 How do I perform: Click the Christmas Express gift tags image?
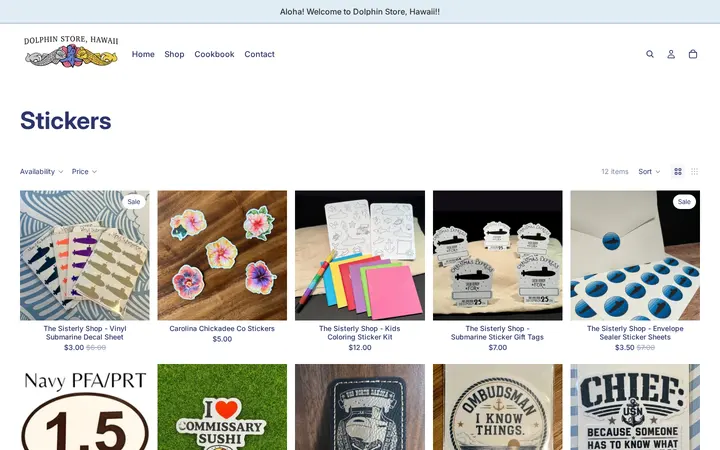coord(497,255)
